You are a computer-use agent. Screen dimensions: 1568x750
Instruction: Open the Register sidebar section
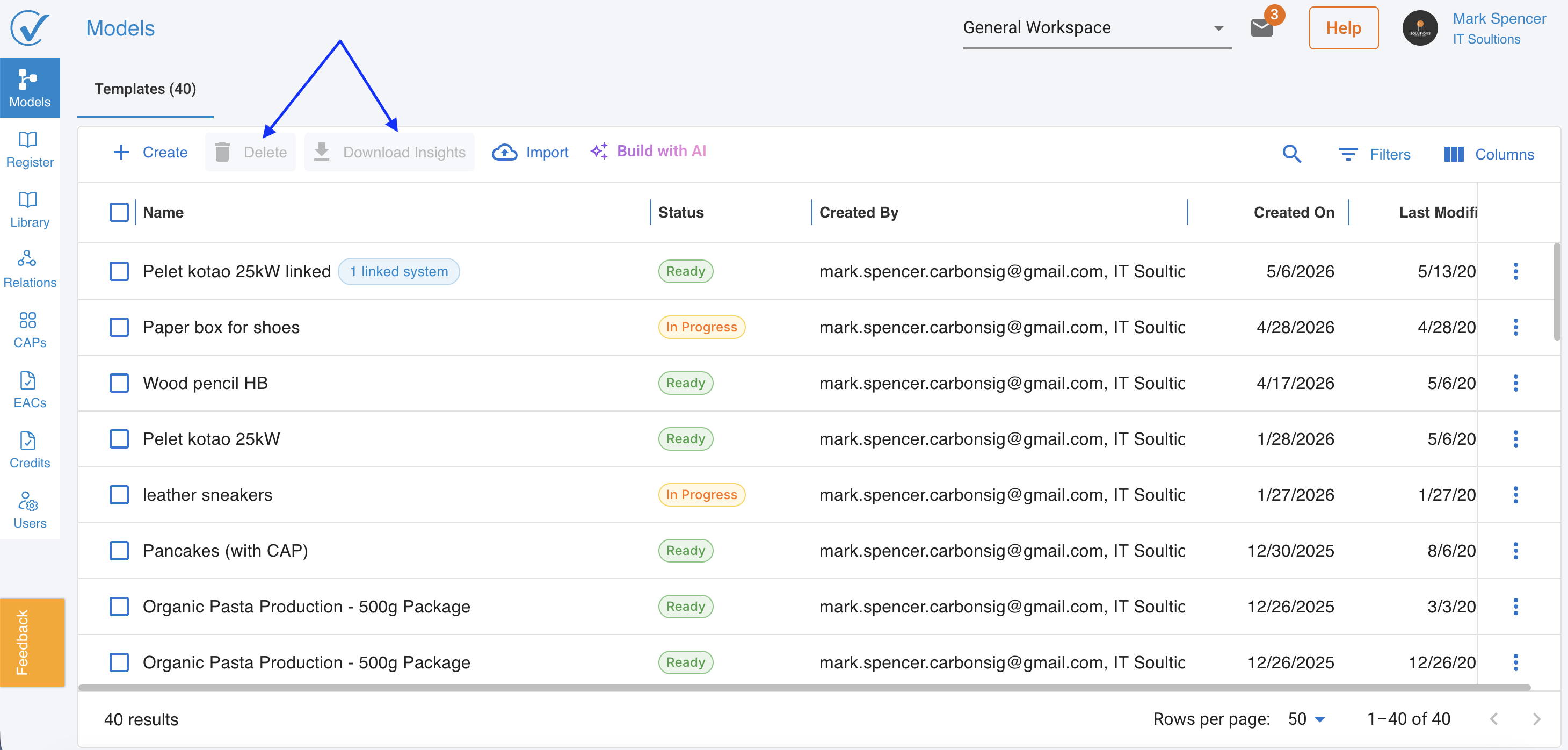click(x=29, y=149)
